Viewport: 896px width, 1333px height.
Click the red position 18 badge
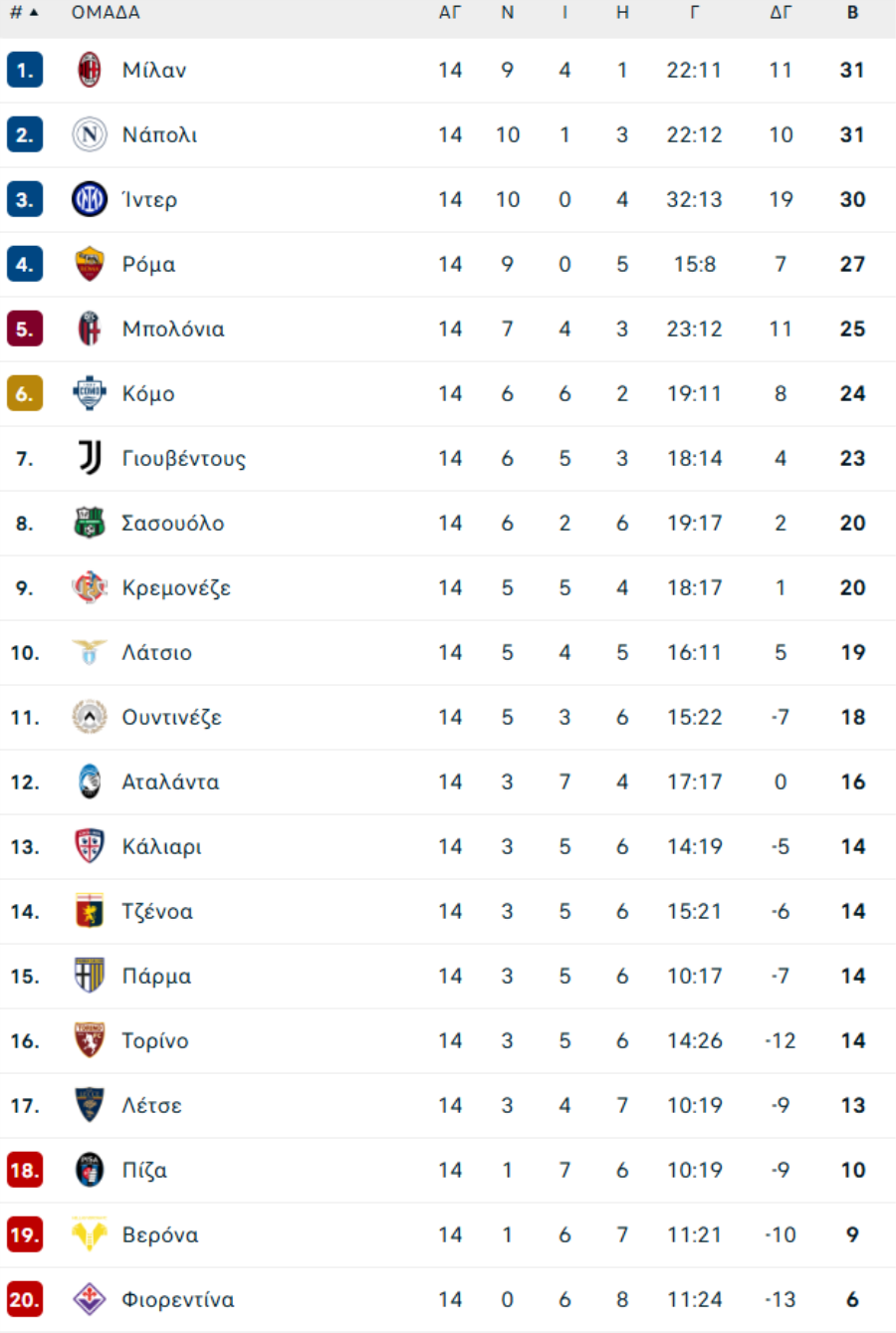[25, 1170]
